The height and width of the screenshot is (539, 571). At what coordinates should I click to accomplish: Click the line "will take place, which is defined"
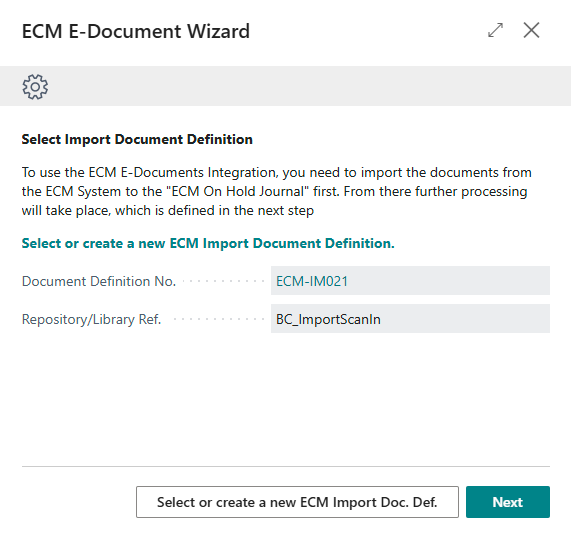click(x=168, y=211)
